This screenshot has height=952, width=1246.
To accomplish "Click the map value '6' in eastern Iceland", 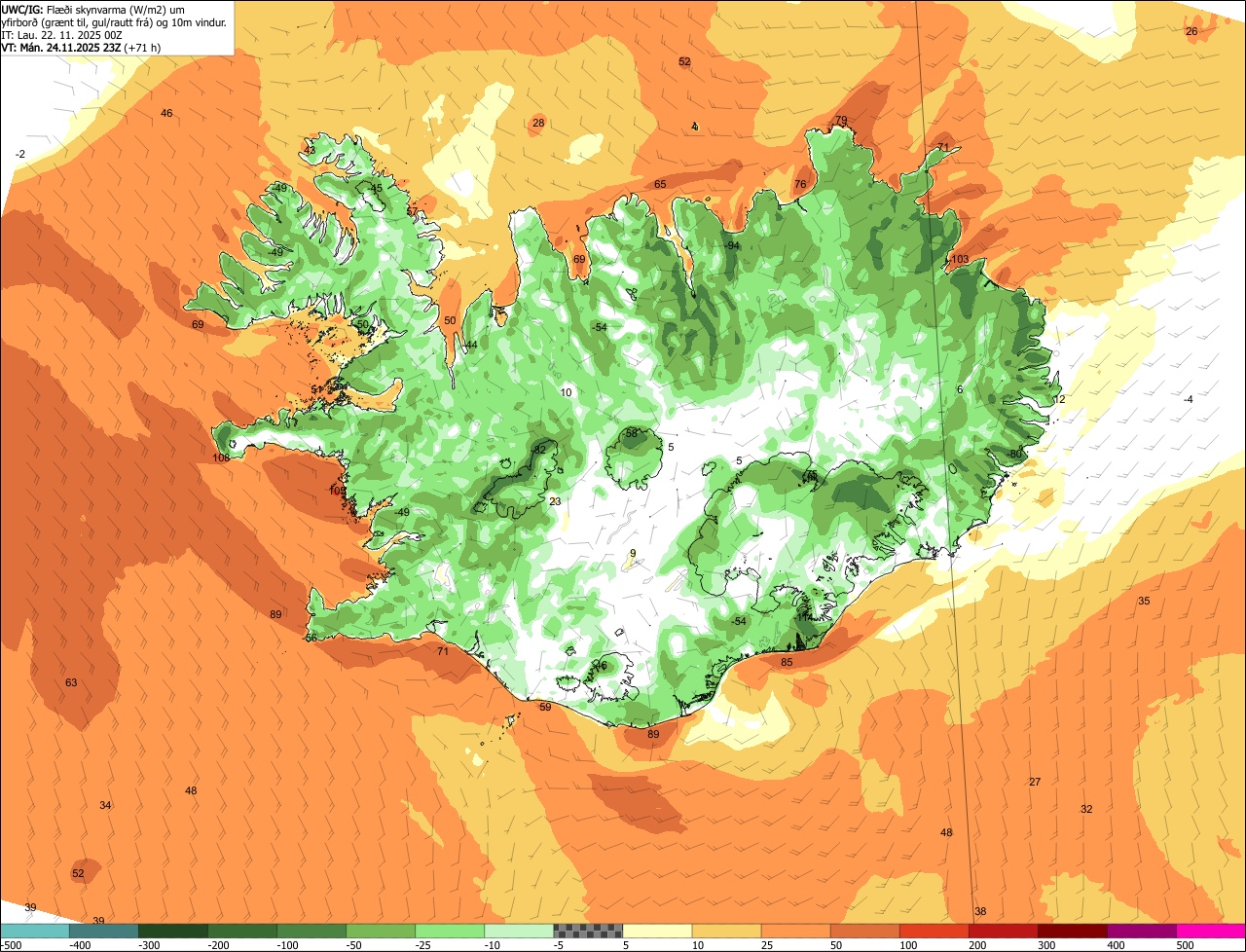I will (x=960, y=389).
